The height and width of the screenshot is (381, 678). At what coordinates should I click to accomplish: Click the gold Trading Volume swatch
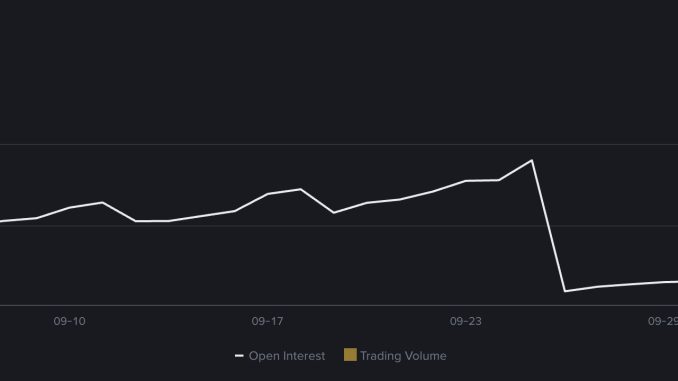pos(350,355)
